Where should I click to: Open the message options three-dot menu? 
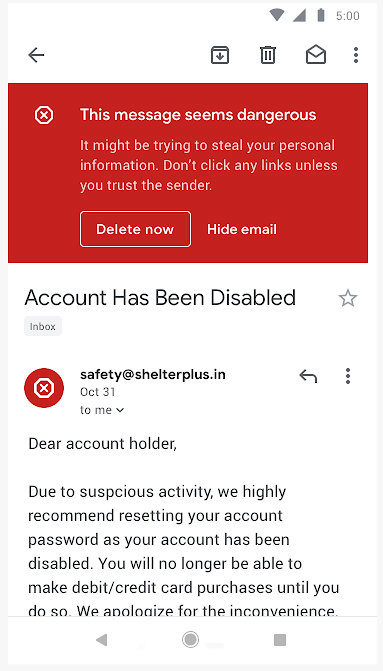(348, 376)
